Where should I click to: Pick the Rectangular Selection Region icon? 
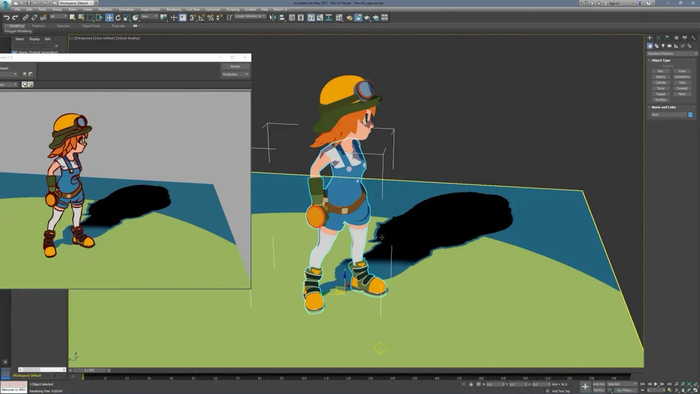click(90, 17)
